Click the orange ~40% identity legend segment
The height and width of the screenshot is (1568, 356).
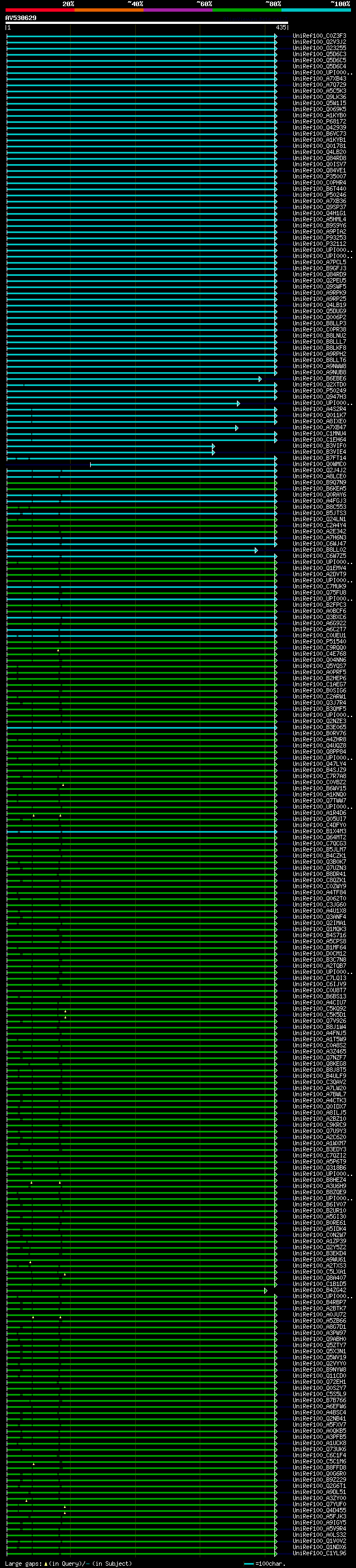point(109,10)
